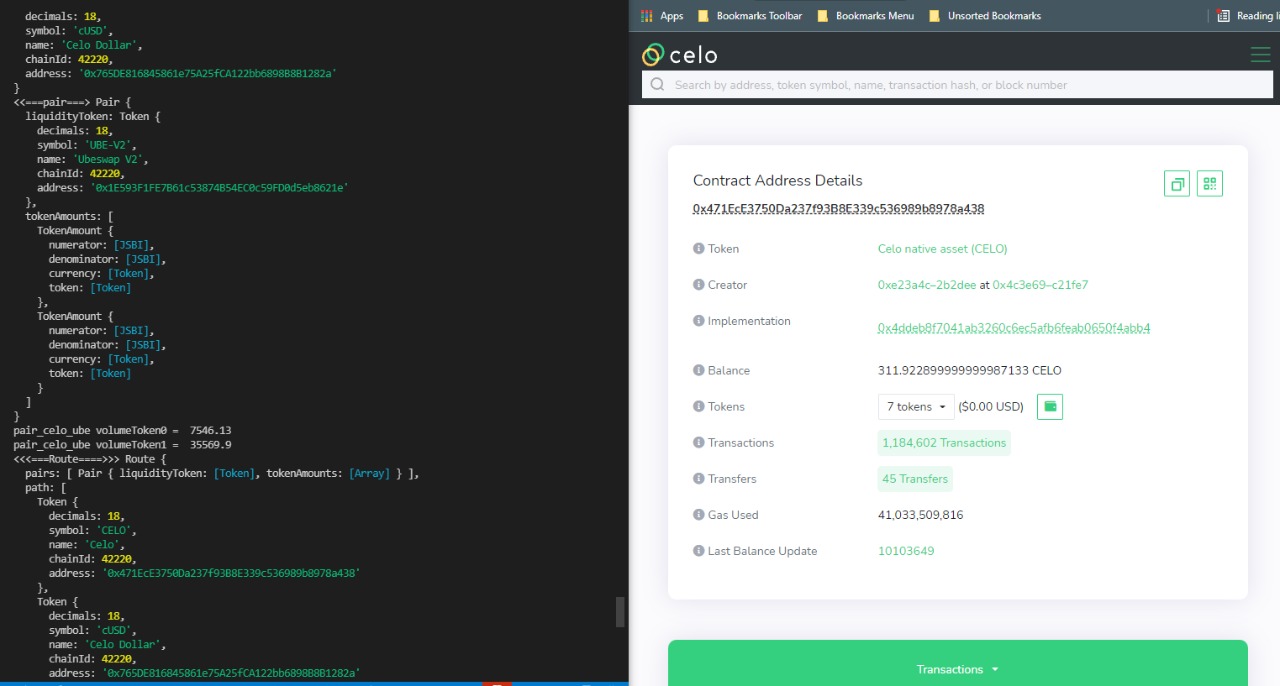Click the terminal liquidityToken: Token { line
The width and height of the screenshot is (1280, 686).
point(92,116)
